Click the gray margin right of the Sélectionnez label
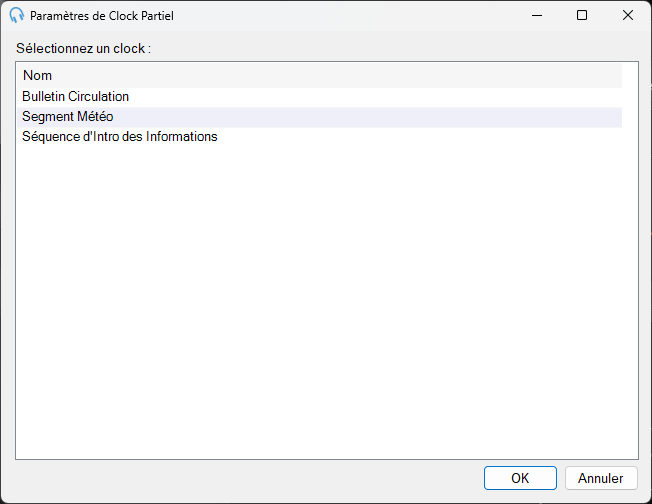Image resolution: width=652 pixels, height=504 pixels. pos(395,49)
